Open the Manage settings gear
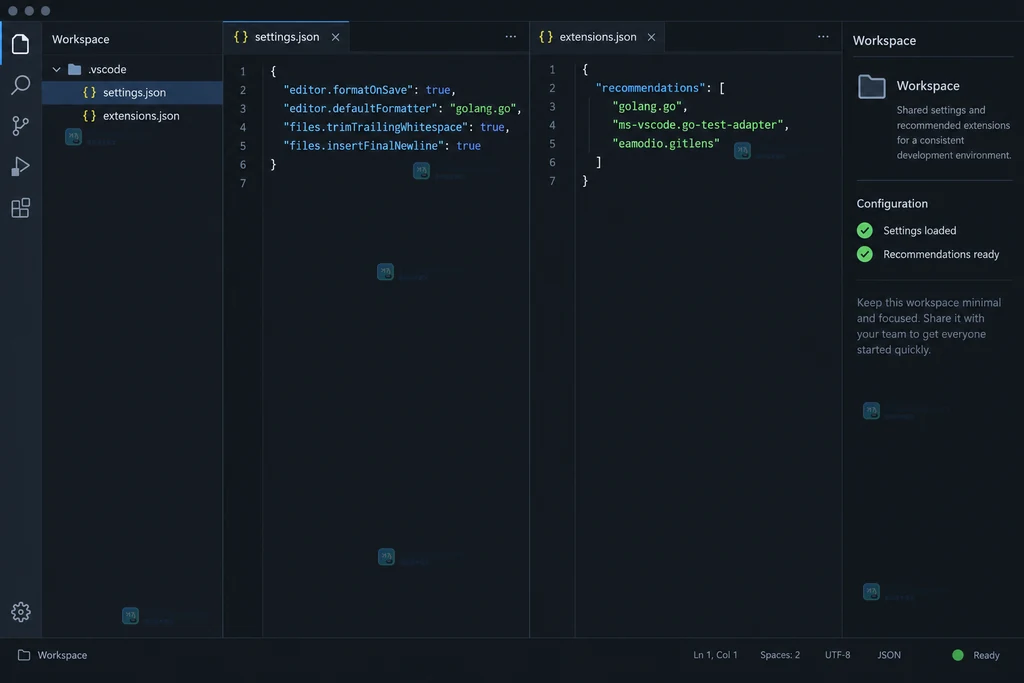The image size is (1024, 683). 20,612
